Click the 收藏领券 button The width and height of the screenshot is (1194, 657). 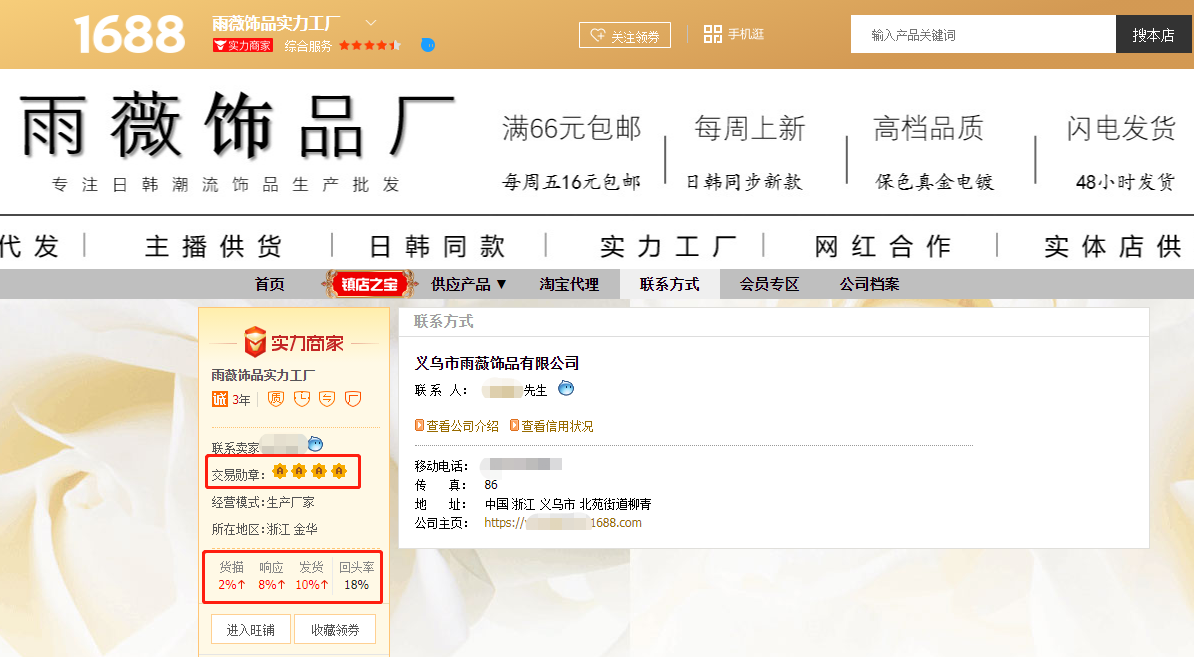coord(335,630)
